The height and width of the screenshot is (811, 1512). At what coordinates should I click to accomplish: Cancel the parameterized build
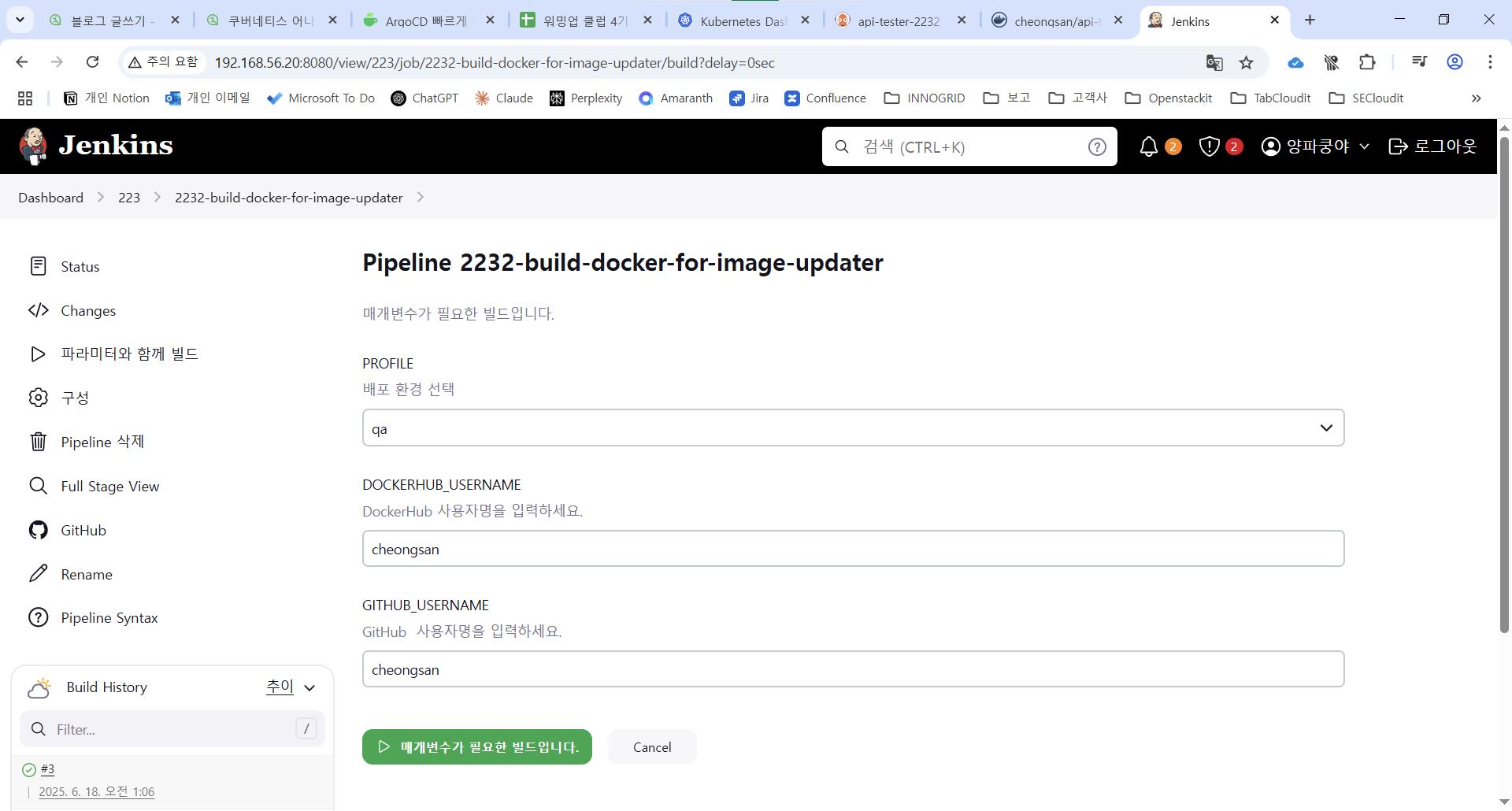[x=652, y=746]
